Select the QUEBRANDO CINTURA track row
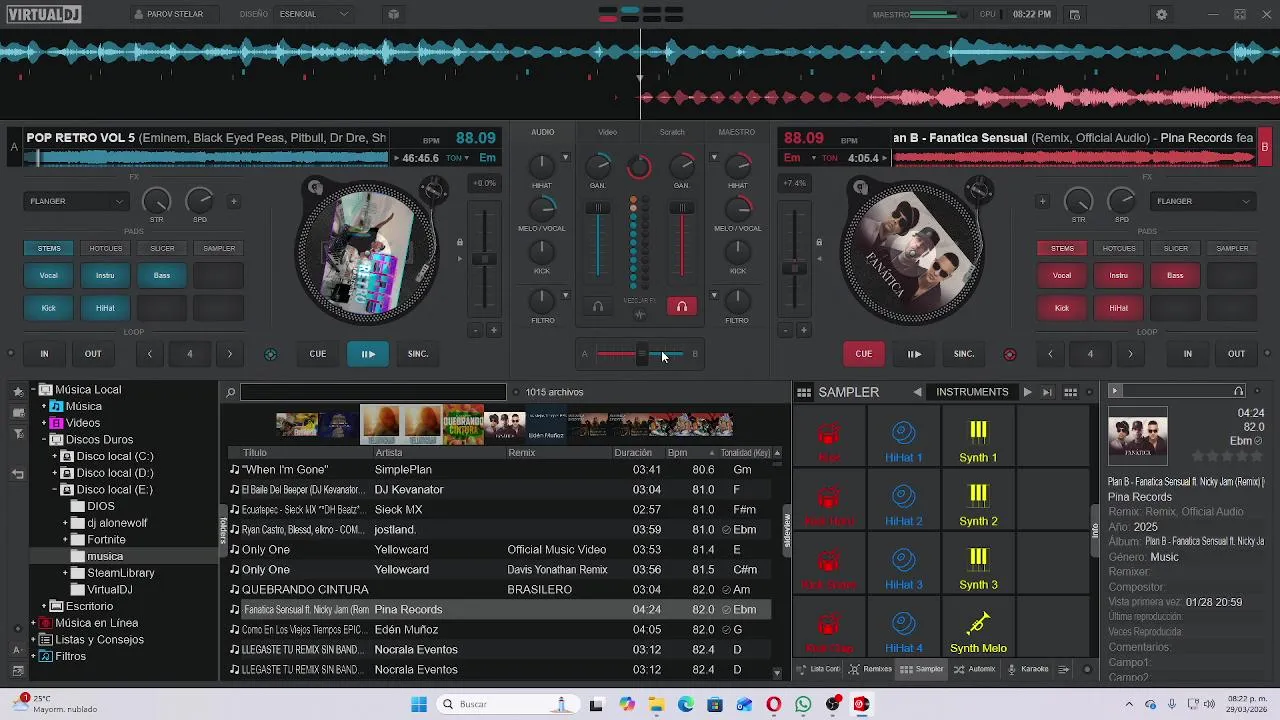 (x=500, y=590)
